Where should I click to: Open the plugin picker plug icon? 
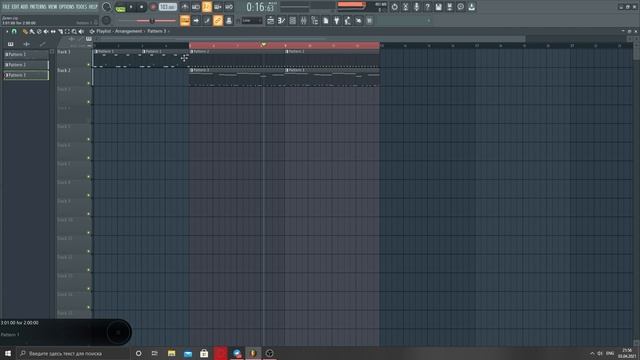pos(337,20)
